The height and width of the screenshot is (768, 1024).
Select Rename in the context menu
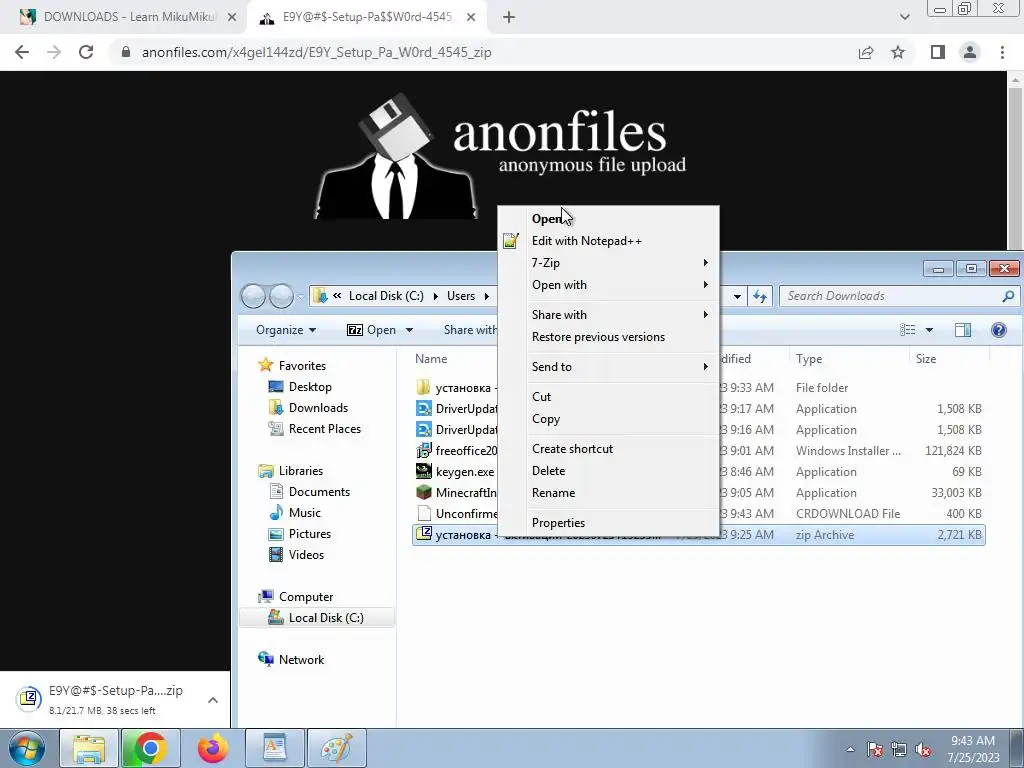pos(609,493)
